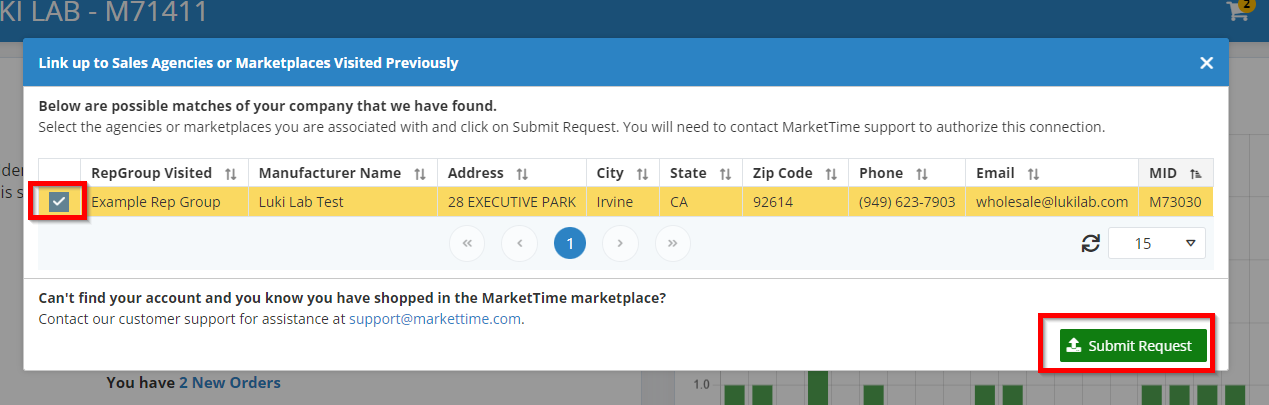Screen dimensions: 1269x405
Task: Select the Example Rep Group cell
Action: pos(165,202)
